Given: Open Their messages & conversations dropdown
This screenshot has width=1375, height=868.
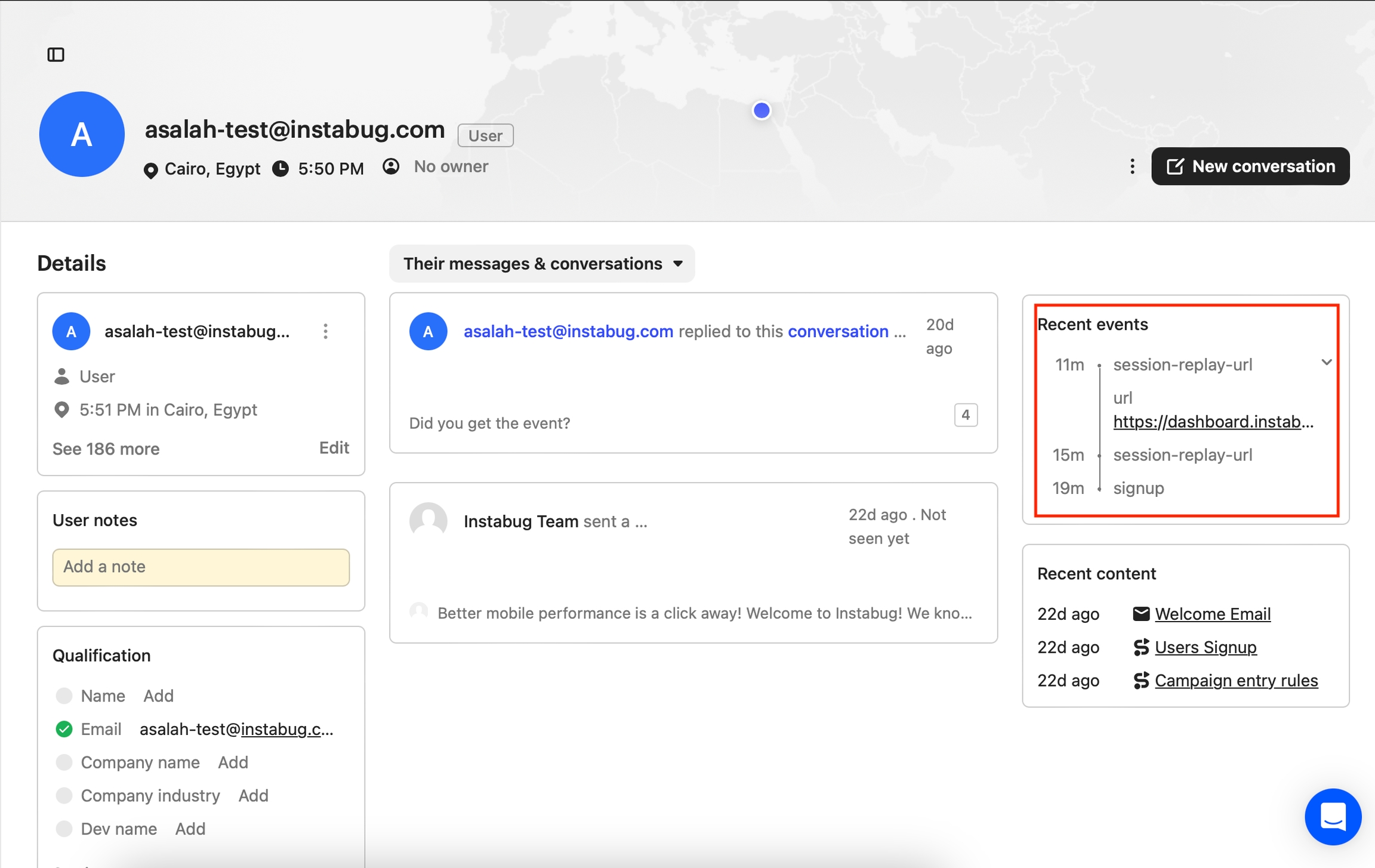Looking at the screenshot, I should tap(542, 264).
